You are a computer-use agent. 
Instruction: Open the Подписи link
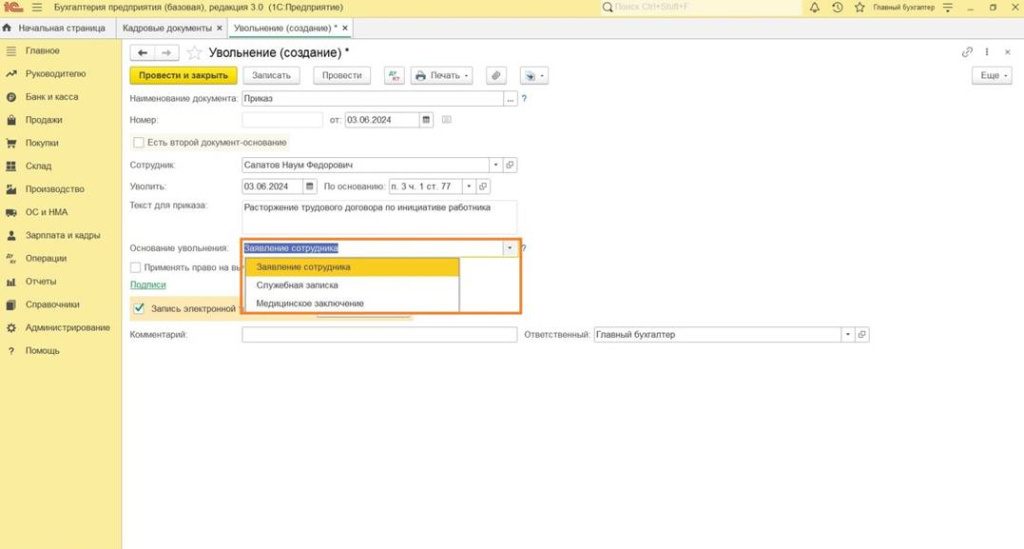(147, 285)
